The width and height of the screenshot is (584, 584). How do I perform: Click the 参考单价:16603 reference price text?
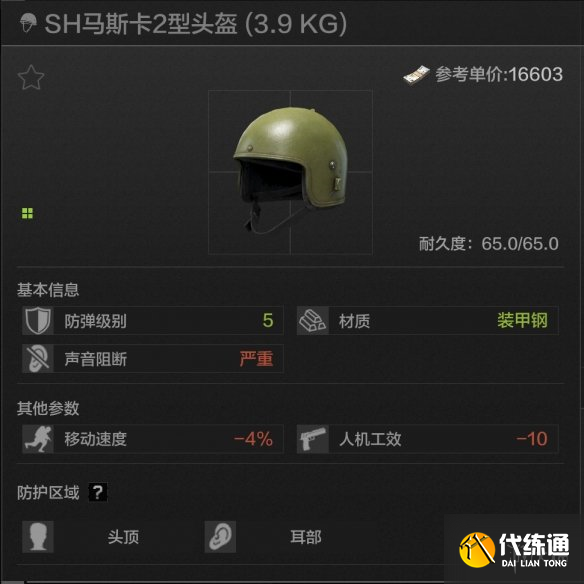click(499, 74)
